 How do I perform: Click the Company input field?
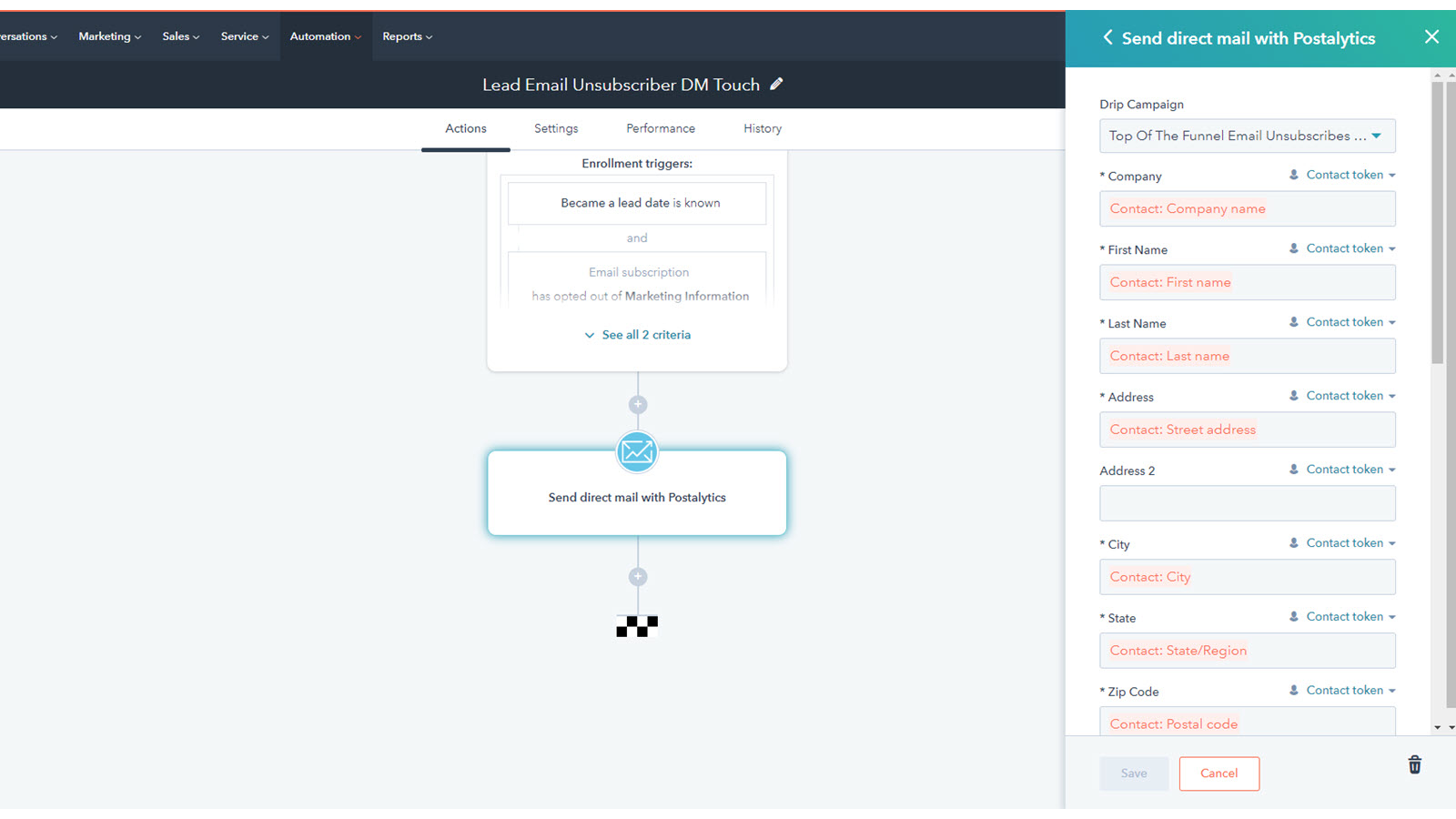[x=1247, y=208]
